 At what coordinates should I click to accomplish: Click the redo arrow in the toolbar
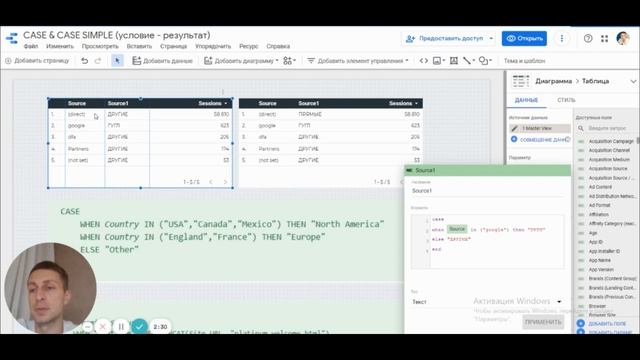coord(98,61)
